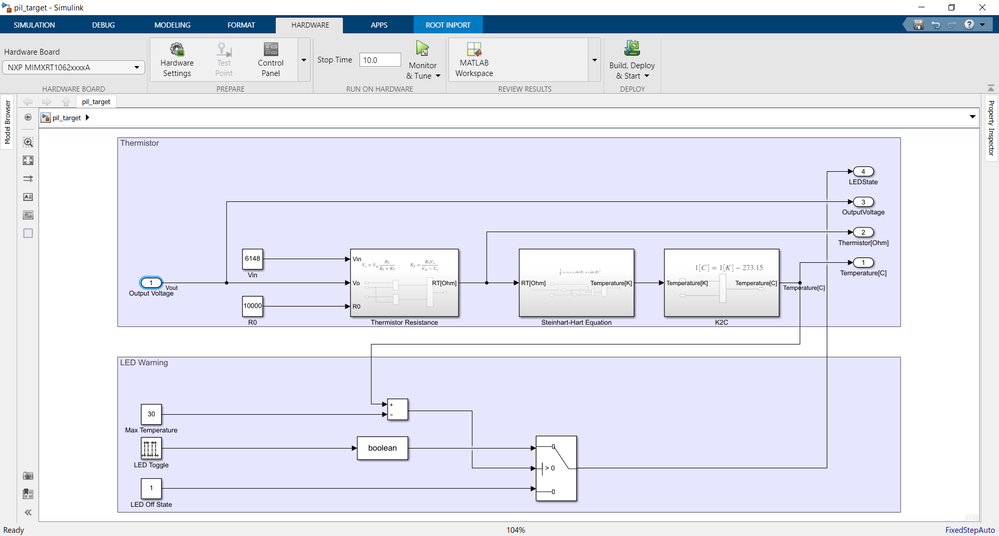Select the Output Voltage inport block
999x536 pixels.
point(151,282)
